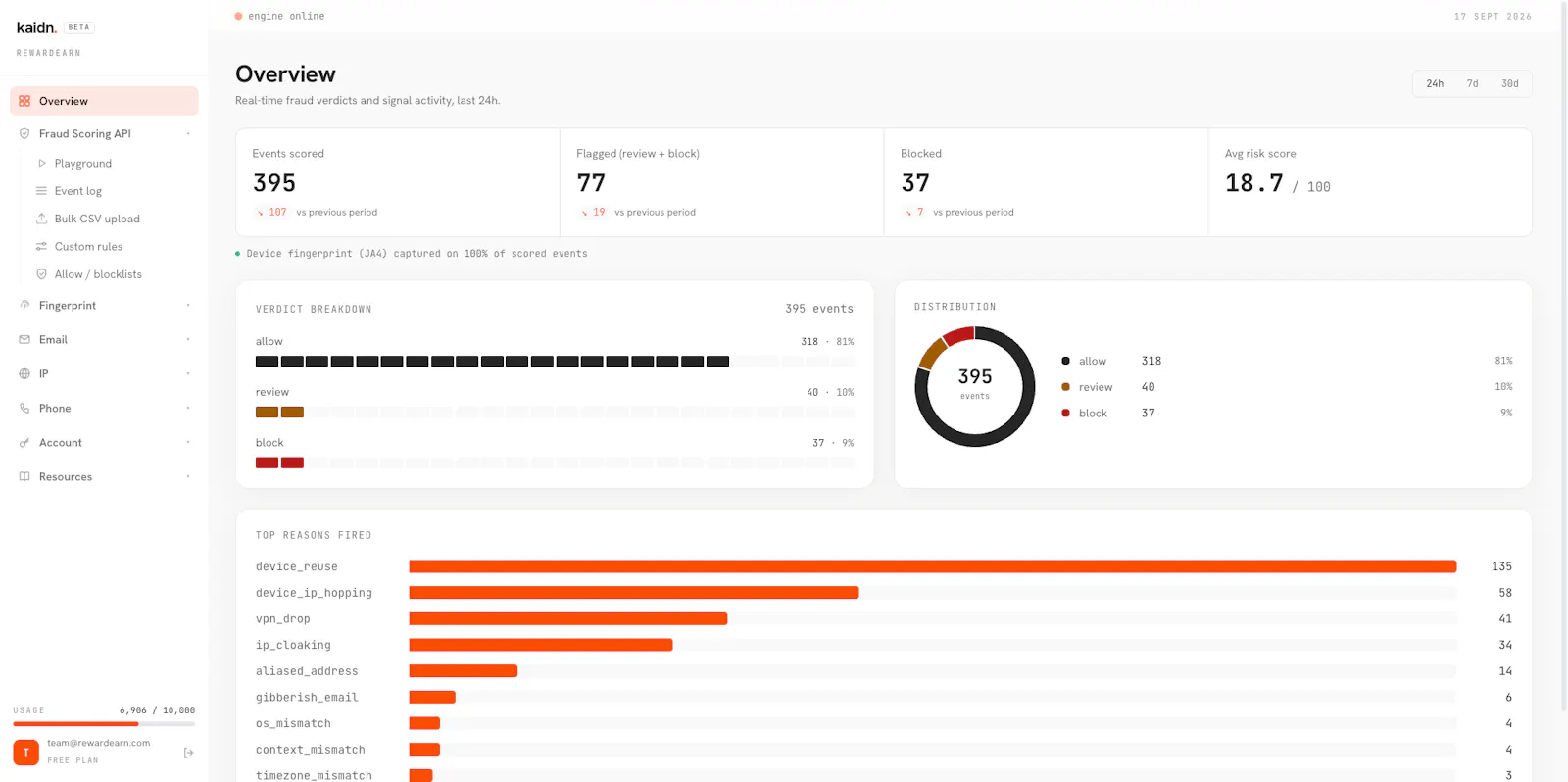Click the Email envelope icon
The image size is (1568, 782).
tap(24, 340)
